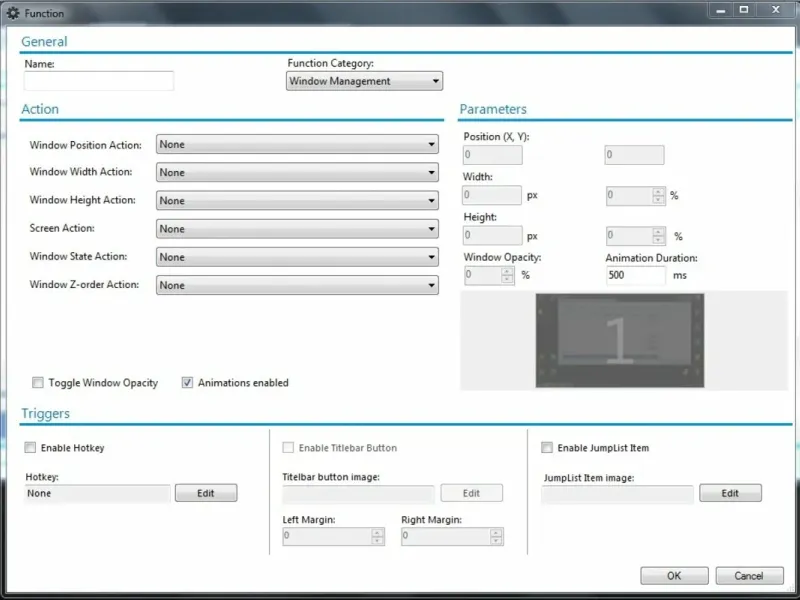Open the Window Height Action dropdown
Image resolution: width=800 pixels, height=600 pixels.
297,201
